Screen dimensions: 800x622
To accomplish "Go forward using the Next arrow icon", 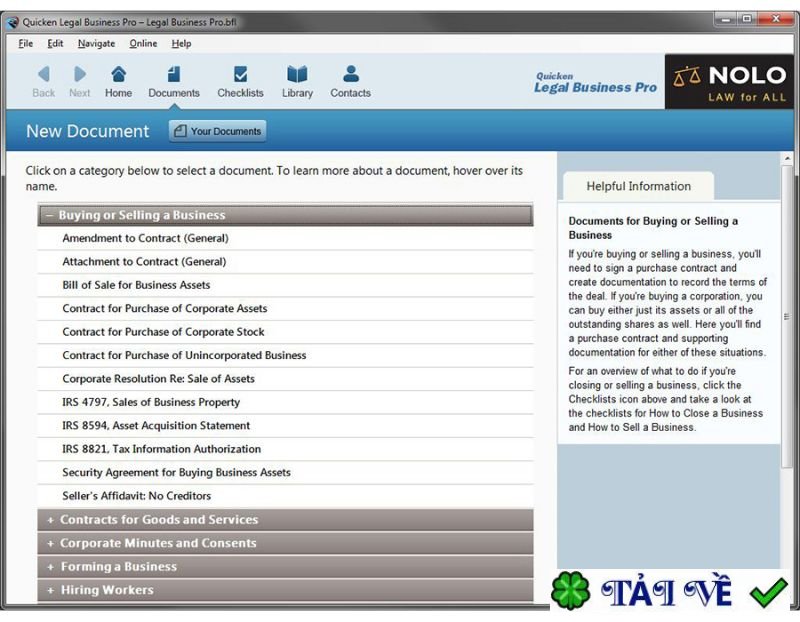I will [80, 74].
